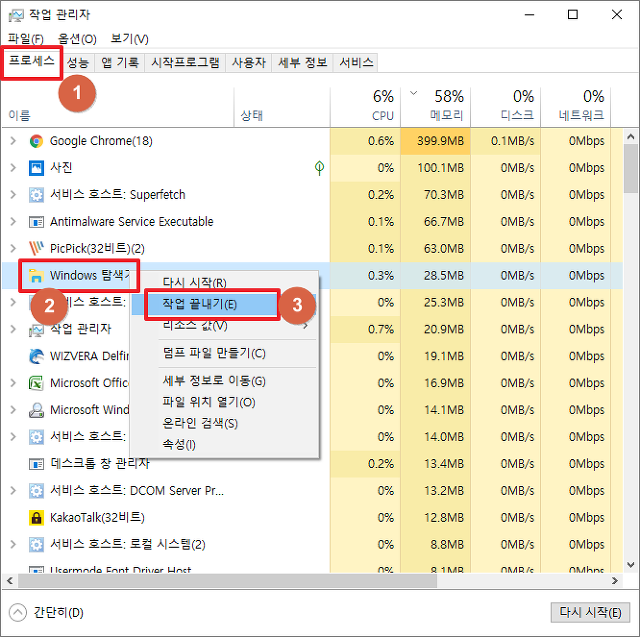Expand the 사진 process group
The width and height of the screenshot is (640, 637).
[x=13, y=168]
